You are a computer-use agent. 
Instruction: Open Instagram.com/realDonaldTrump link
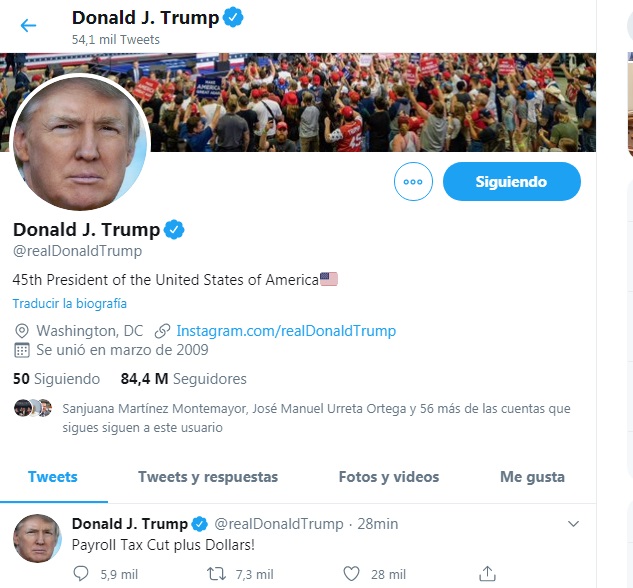pos(286,331)
